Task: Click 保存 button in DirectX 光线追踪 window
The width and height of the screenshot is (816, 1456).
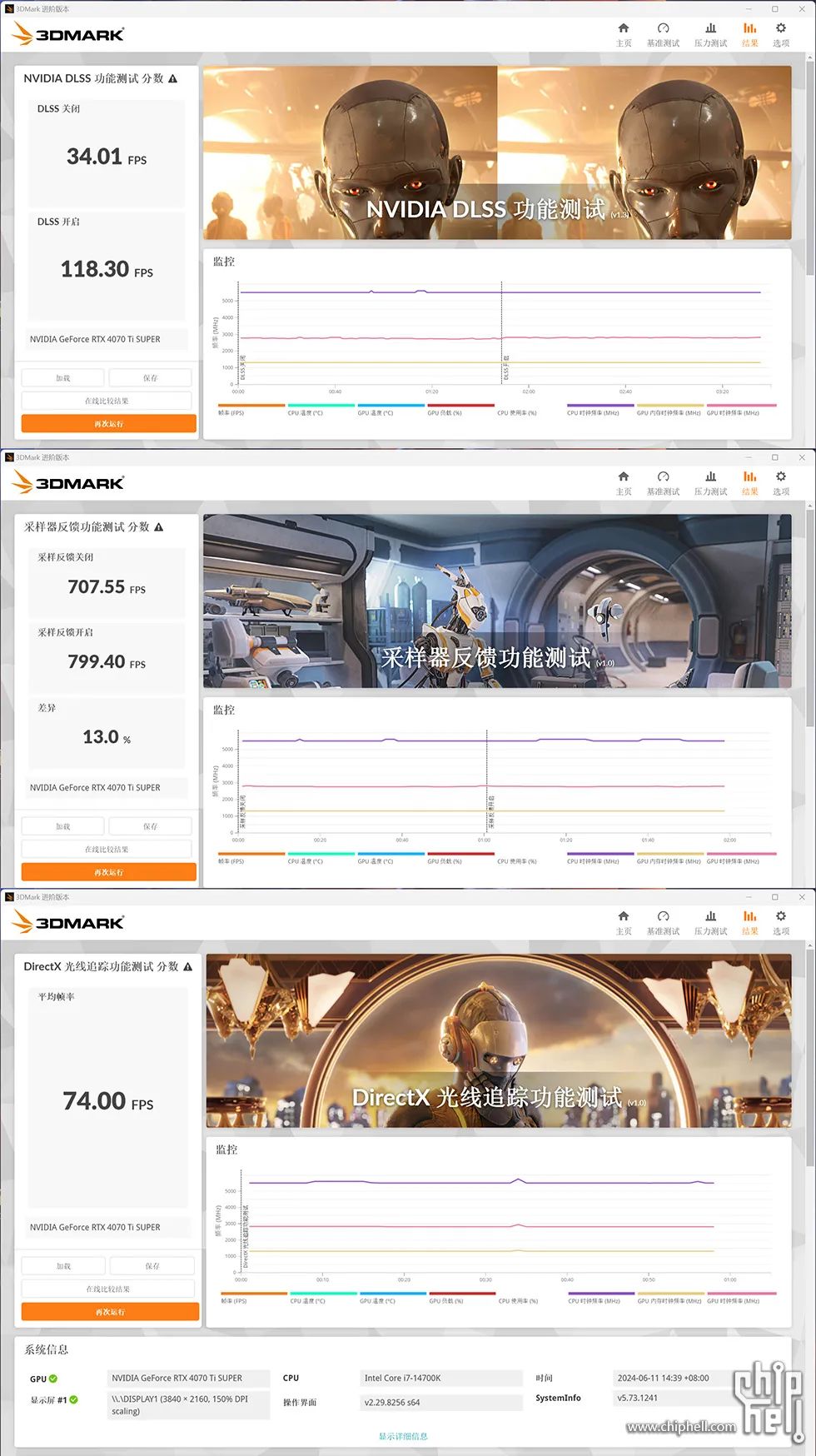Action: (x=152, y=1266)
